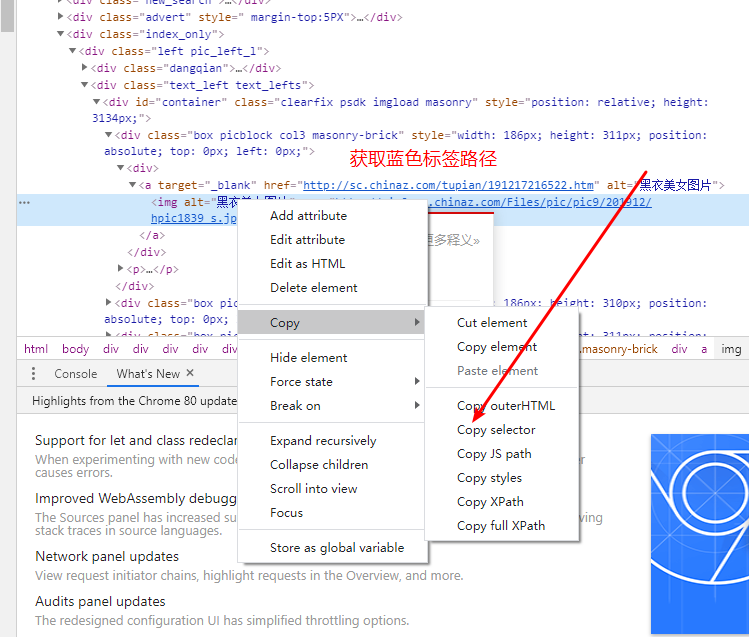Click the img breadcrumb at the right end
The height and width of the screenshot is (637, 749).
[731, 349]
